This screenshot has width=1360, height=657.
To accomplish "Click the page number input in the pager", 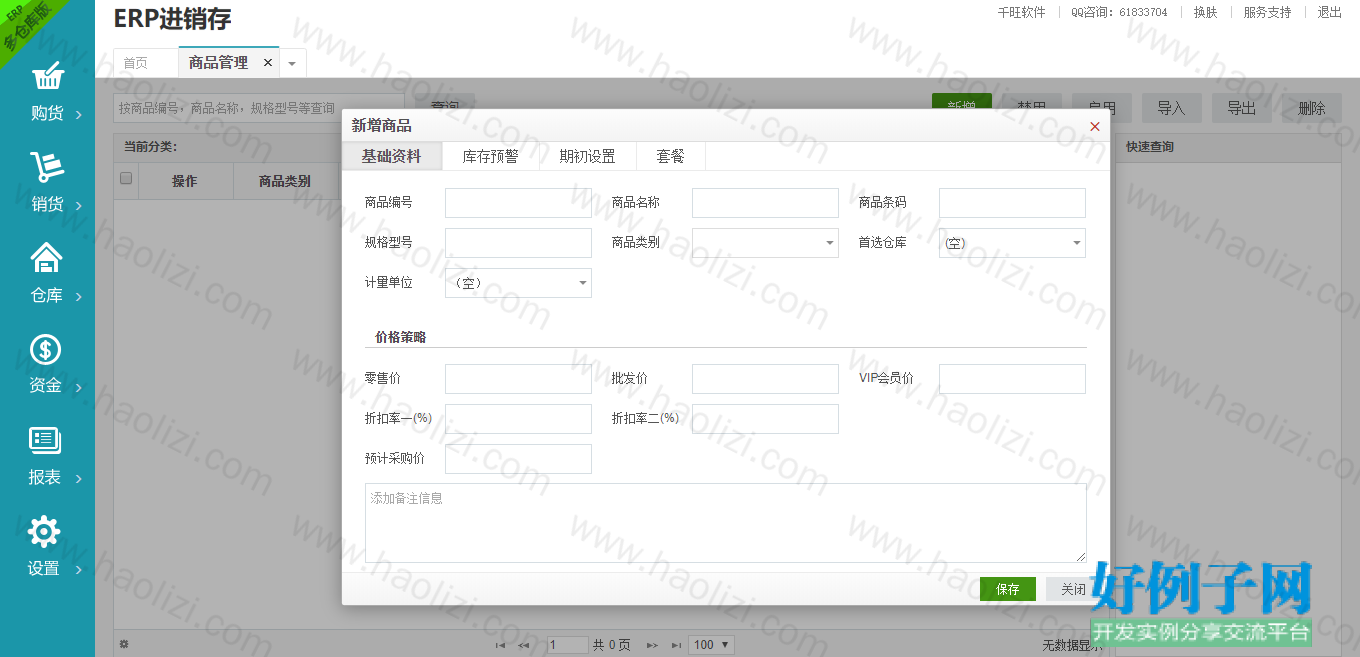I will click(x=568, y=645).
